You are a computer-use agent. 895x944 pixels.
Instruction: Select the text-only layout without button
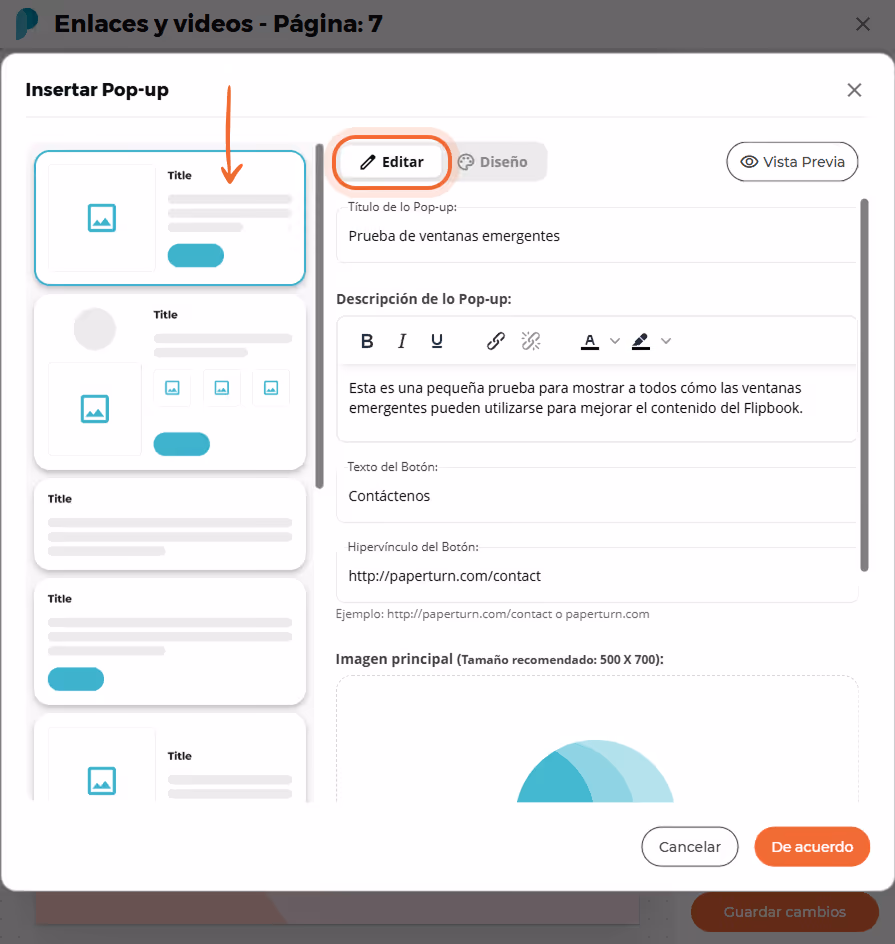170,524
